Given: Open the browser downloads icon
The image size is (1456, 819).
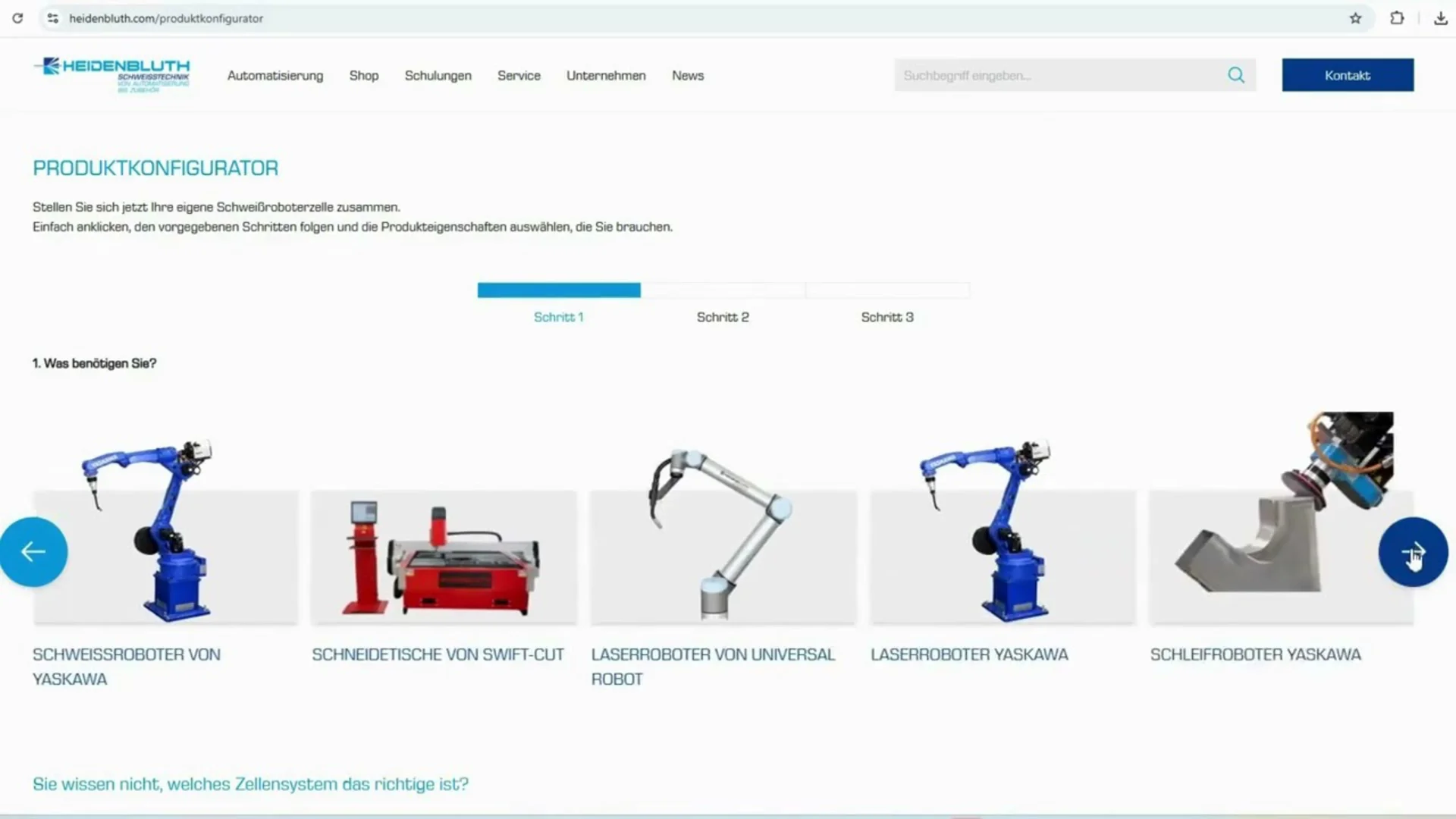Looking at the screenshot, I should [1441, 18].
